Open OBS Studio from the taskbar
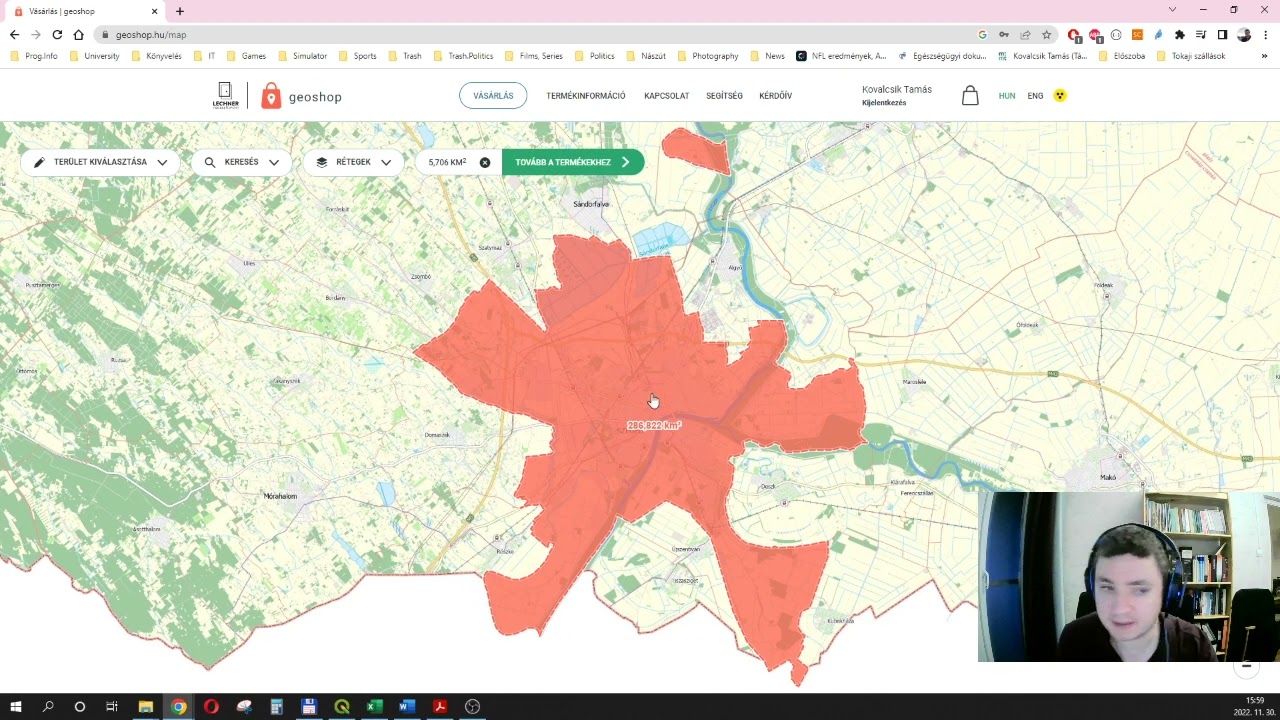This screenshot has height=720, width=1280. click(473, 707)
